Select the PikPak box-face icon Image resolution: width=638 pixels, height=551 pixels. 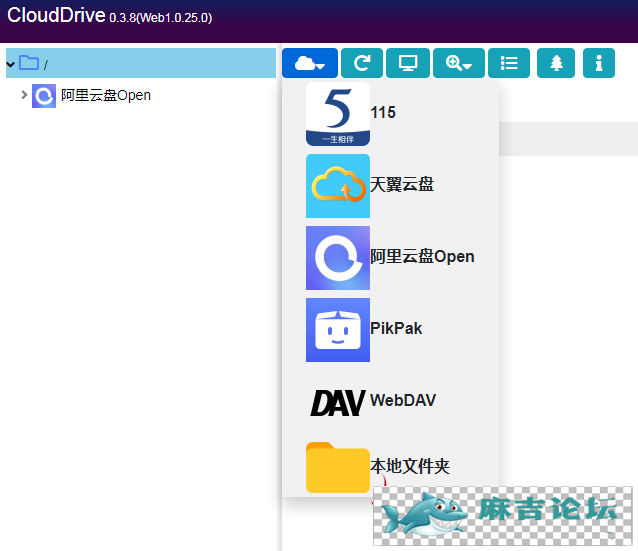(x=338, y=330)
